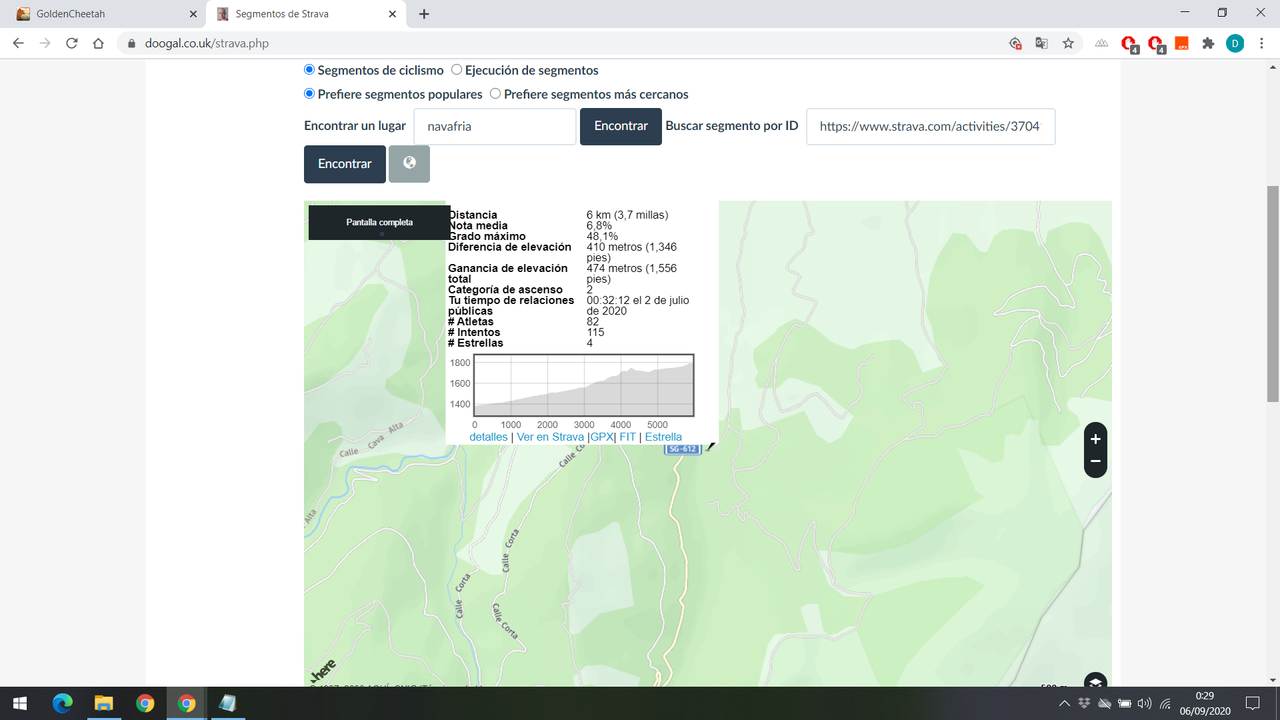This screenshot has width=1280, height=720.
Task: Select Ejecución de segmentos radio button
Action: coord(456,70)
